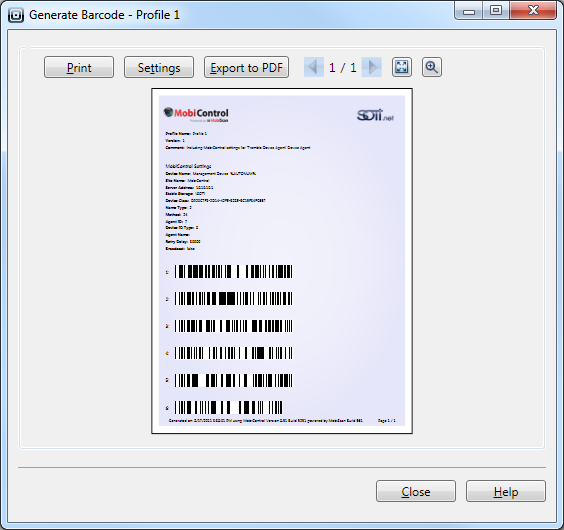This screenshot has width=564, height=530.
Task: Open Help for barcode generation
Action: (x=506, y=491)
